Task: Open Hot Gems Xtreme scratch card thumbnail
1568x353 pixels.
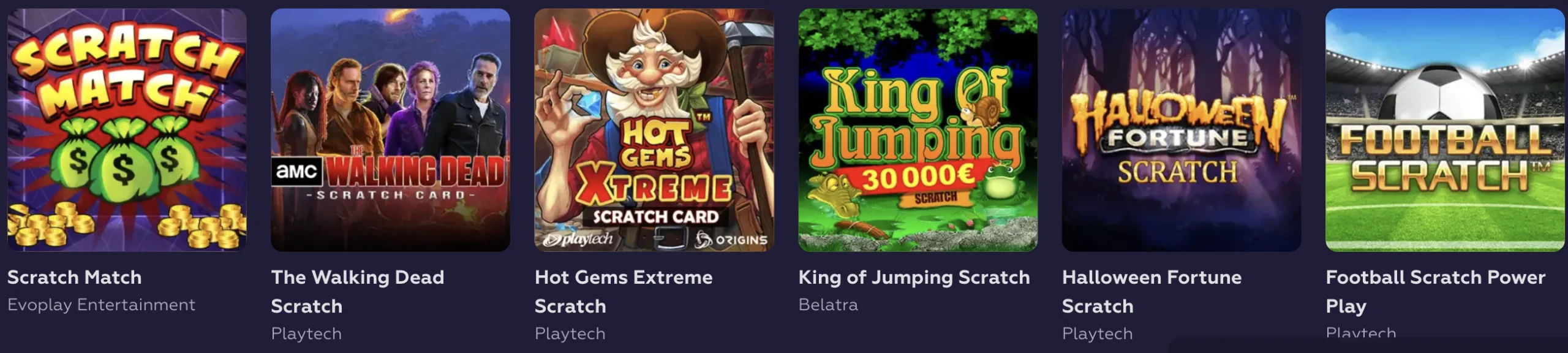Action: [x=654, y=130]
